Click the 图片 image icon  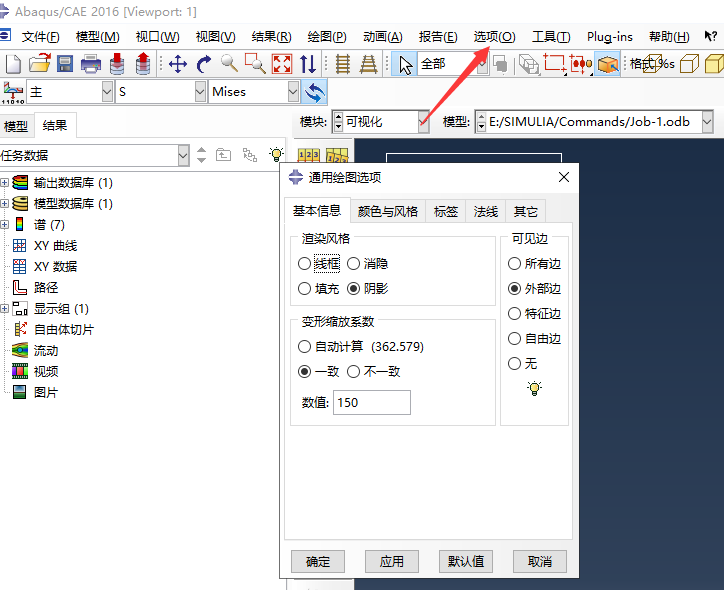tap(19, 392)
